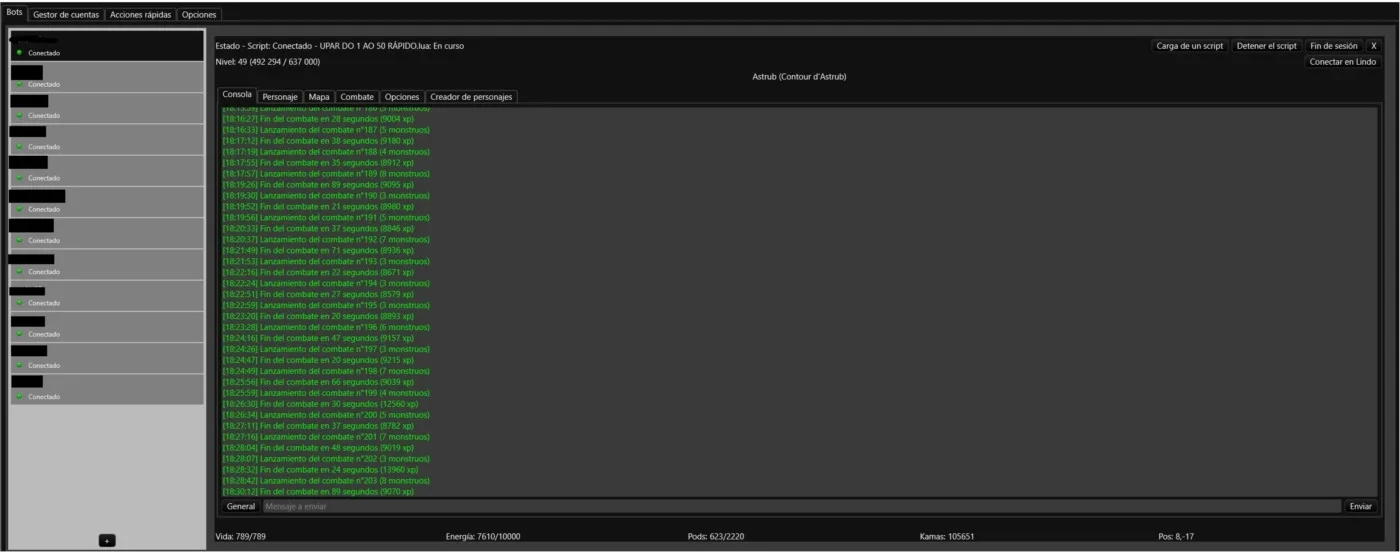Click log line for combate n°189
1400x552 pixels.
[326, 174]
